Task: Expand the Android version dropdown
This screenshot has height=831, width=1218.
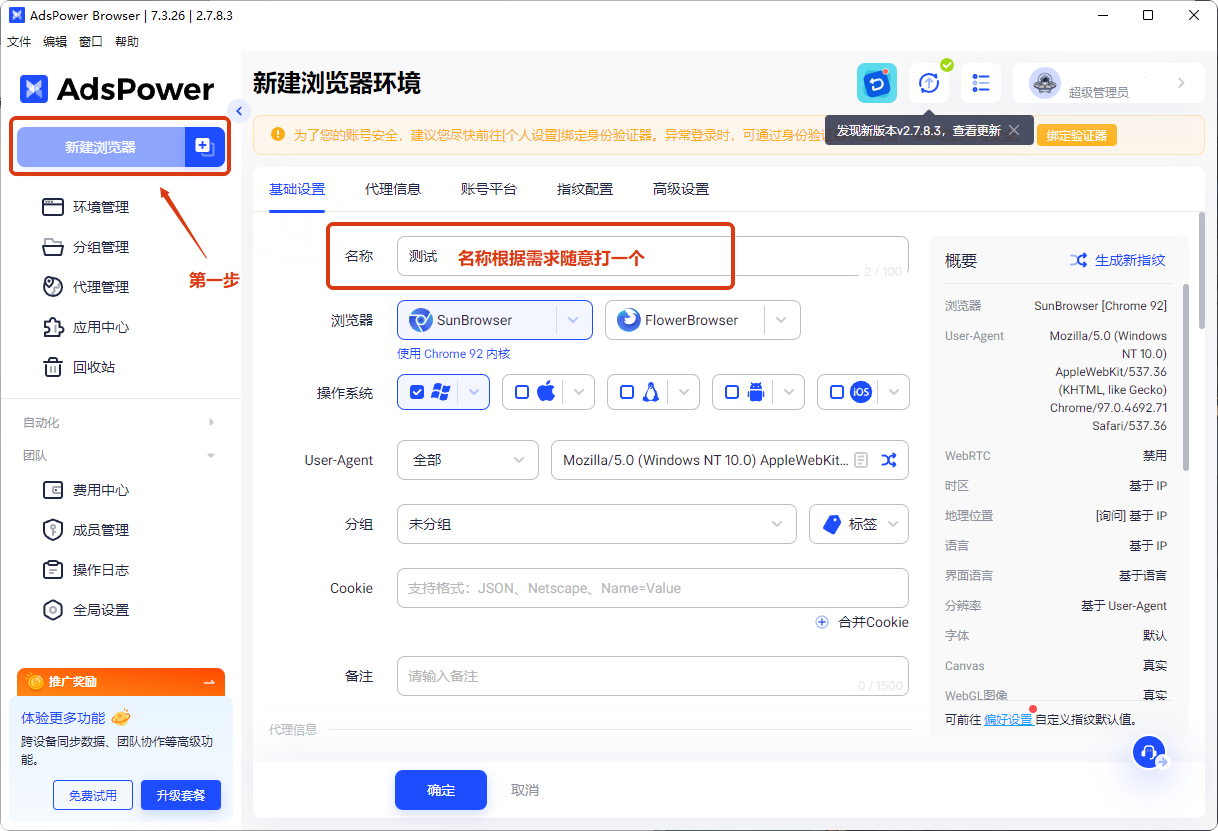Action: click(789, 393)
